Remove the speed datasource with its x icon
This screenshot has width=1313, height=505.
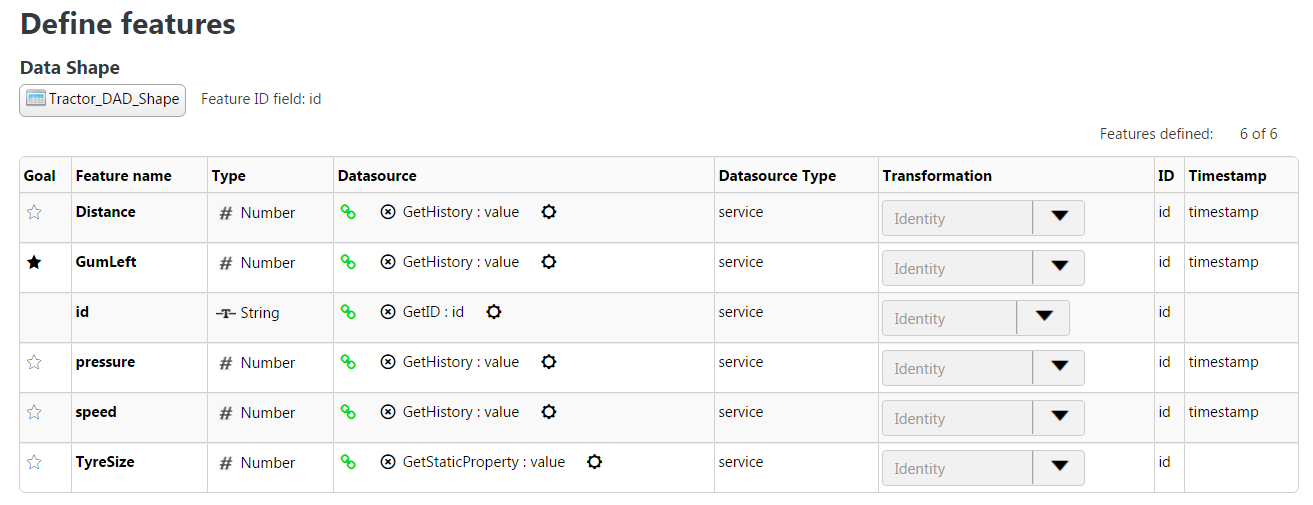tap(388, 412)
